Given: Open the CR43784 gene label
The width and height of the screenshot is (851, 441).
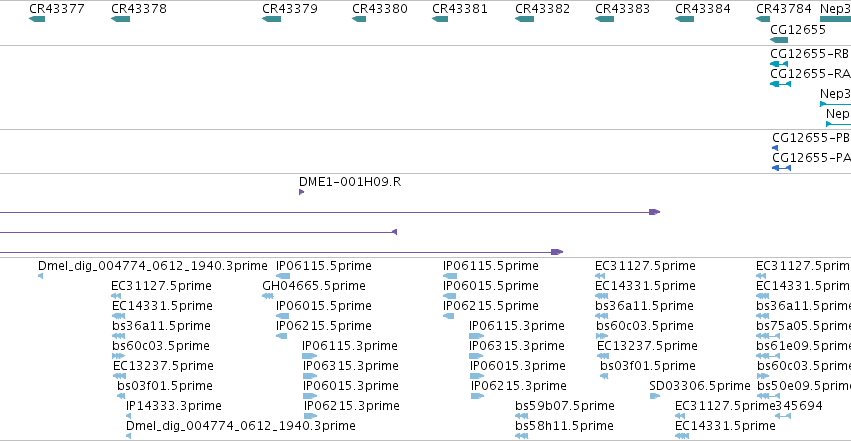Looking at the screenshot, I should click(784, 9).
